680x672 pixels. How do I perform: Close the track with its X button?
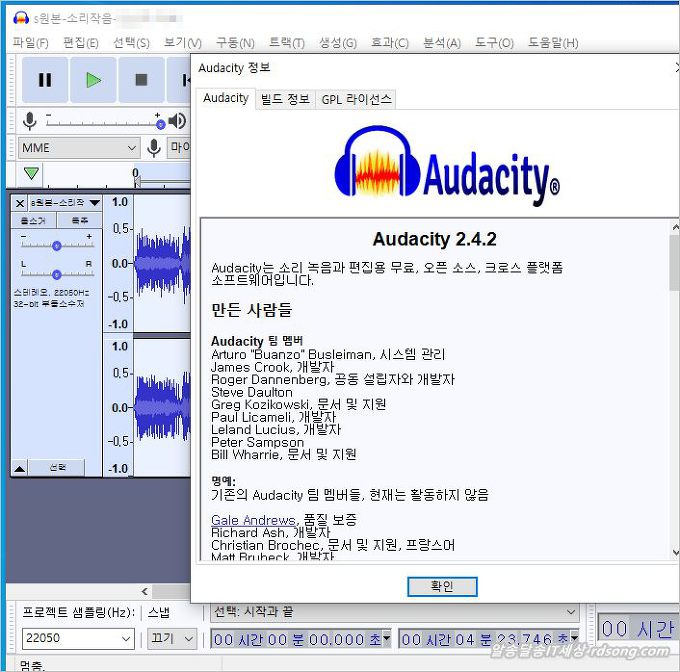pyautogui.click(x=20, y=203)
